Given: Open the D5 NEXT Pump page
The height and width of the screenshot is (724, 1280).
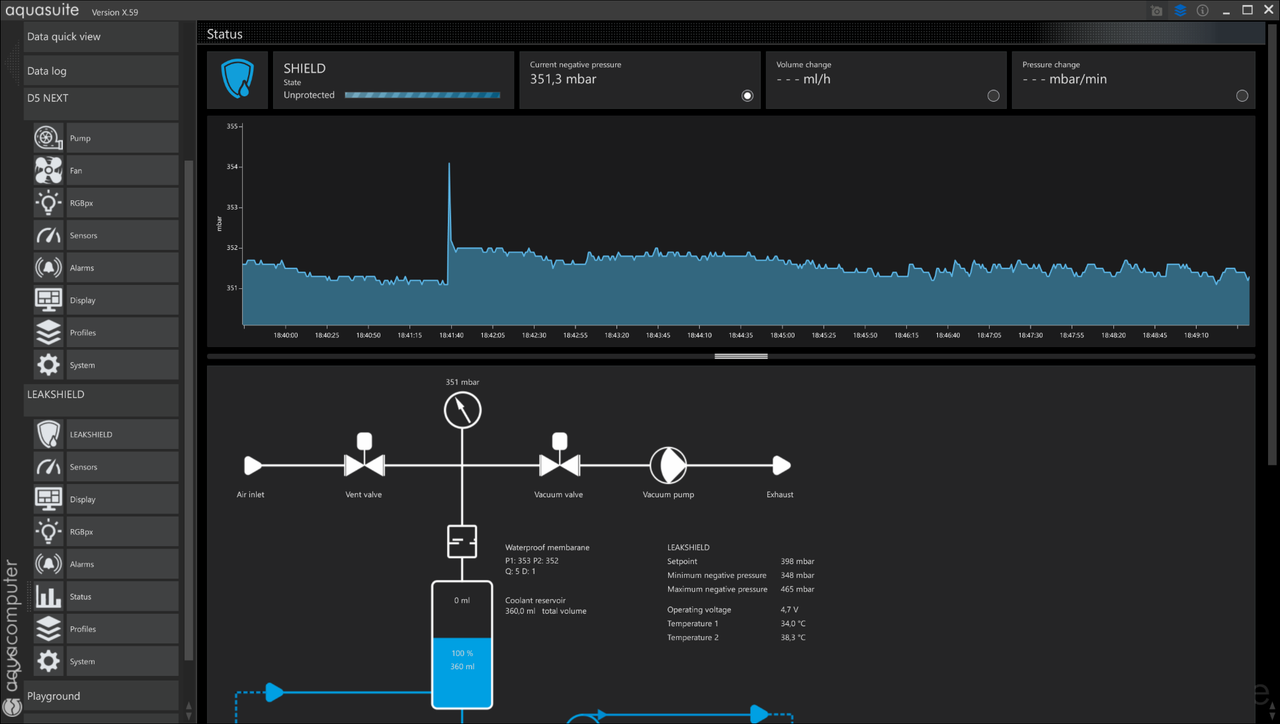Looking at the screenshot, I should (106, 138).
